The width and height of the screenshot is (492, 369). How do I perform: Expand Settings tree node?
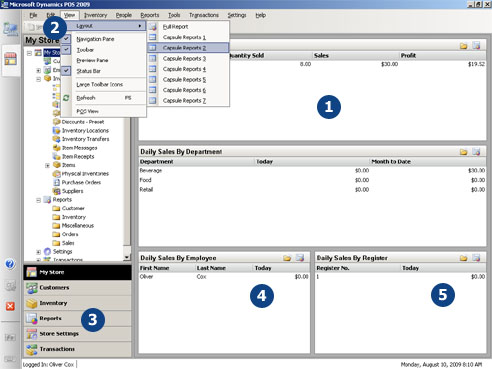(38, 252)
